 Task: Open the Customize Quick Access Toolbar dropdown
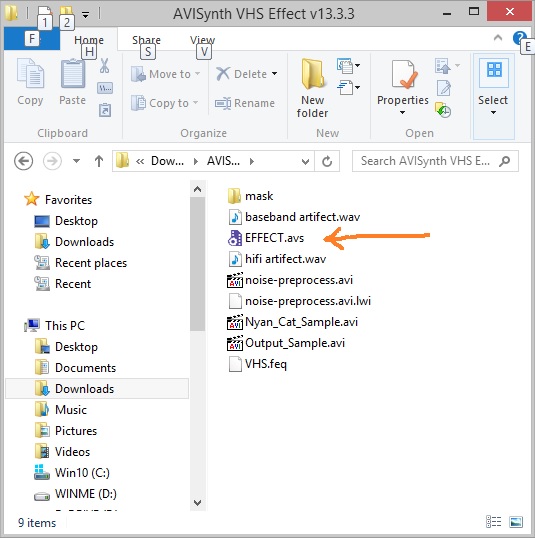[85, 14]
